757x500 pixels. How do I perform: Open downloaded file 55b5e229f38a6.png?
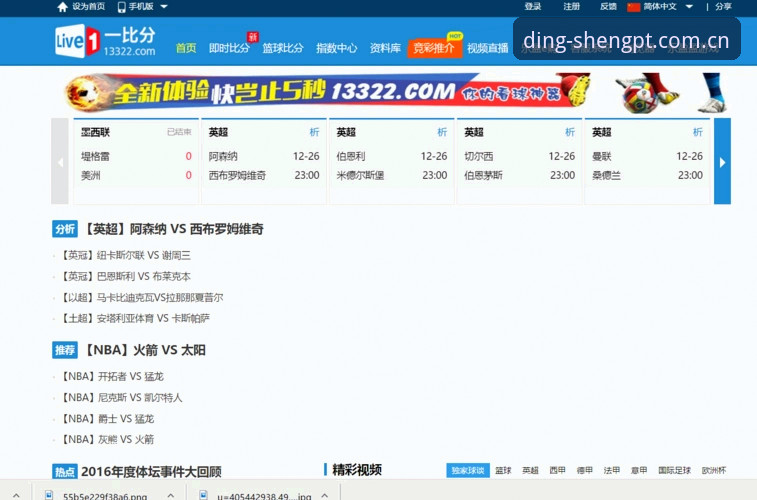105,496
